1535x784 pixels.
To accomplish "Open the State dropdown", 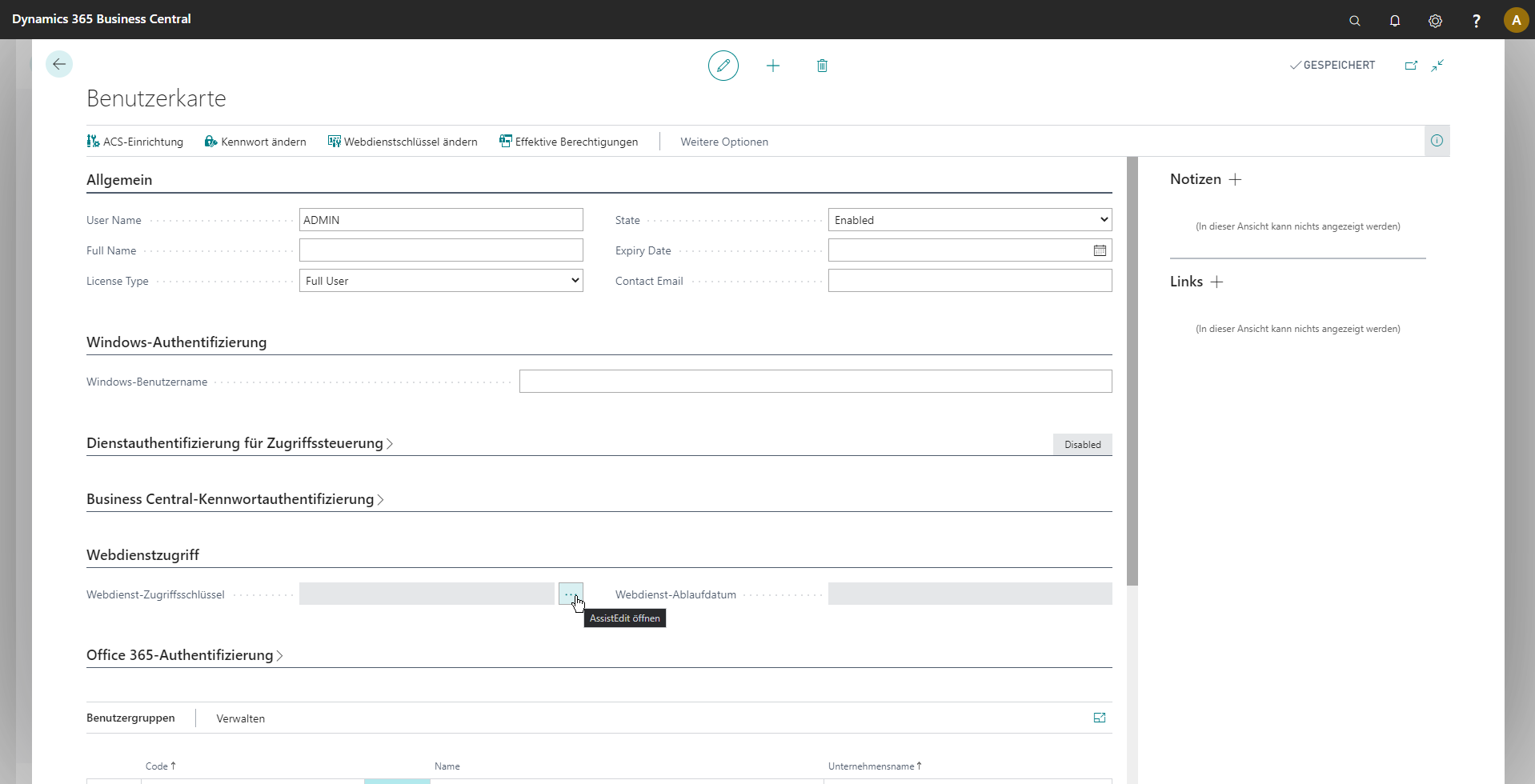I will (x=969, y=220).
